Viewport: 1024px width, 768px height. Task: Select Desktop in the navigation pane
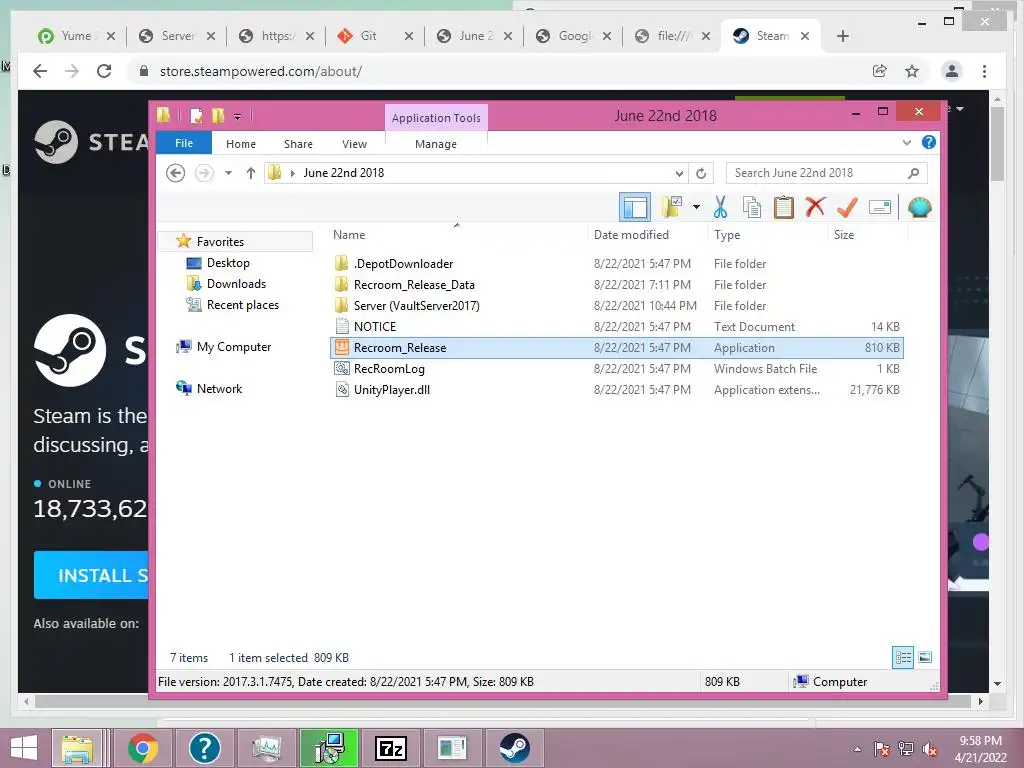click(228, 263)
